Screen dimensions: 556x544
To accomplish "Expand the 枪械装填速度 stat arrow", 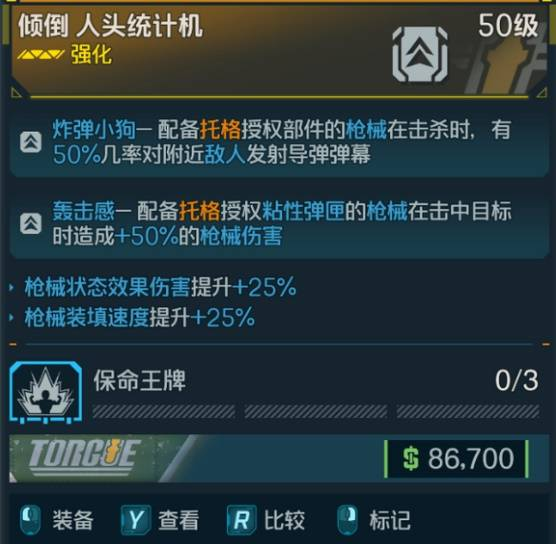I will pos(12,317).
